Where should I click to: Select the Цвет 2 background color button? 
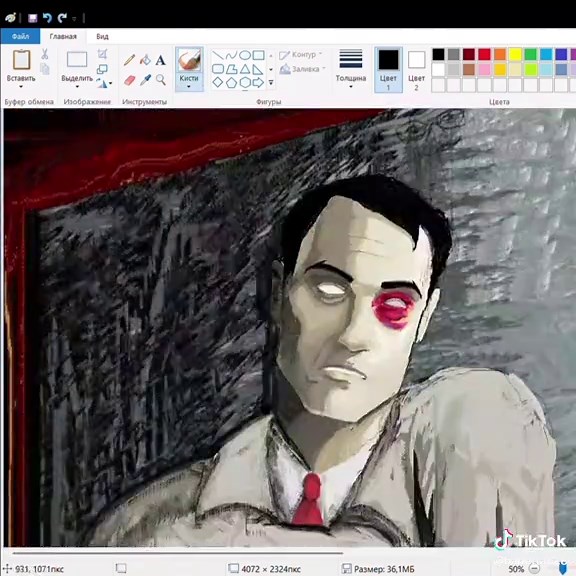coord(417,69)
